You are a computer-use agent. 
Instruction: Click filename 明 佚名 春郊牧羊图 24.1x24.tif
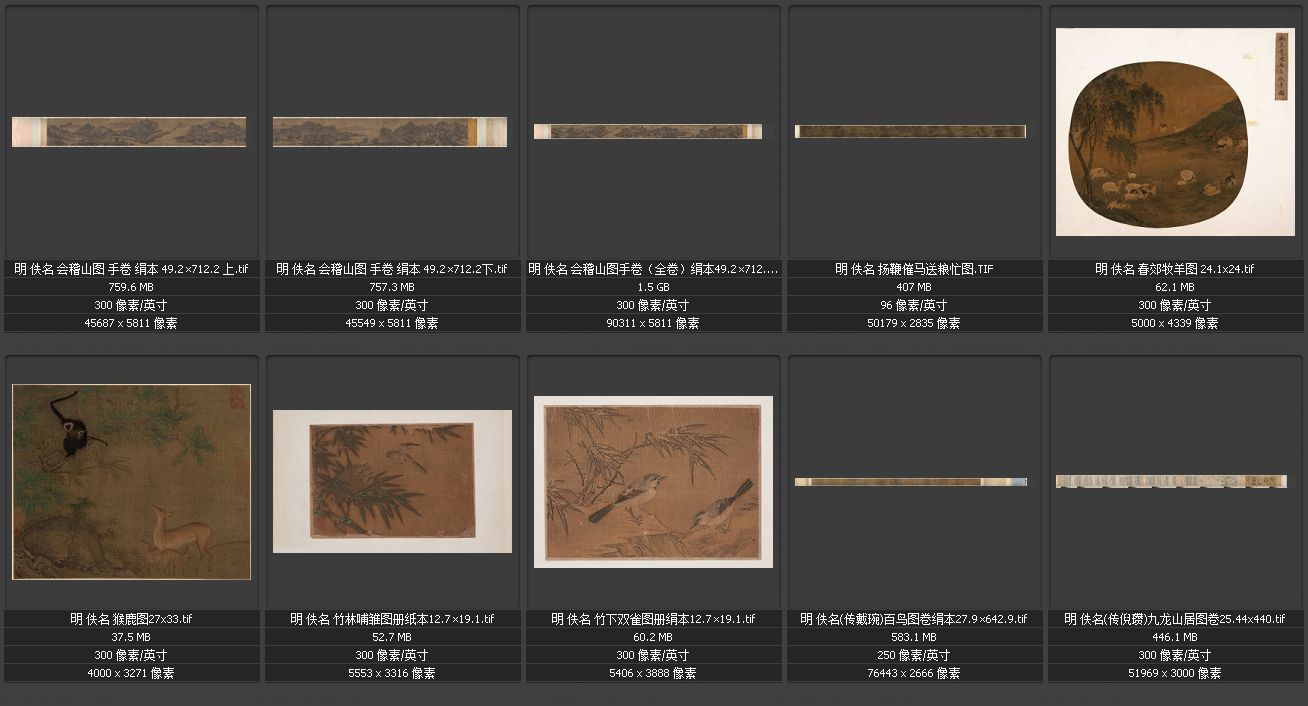coord(1174,269)
